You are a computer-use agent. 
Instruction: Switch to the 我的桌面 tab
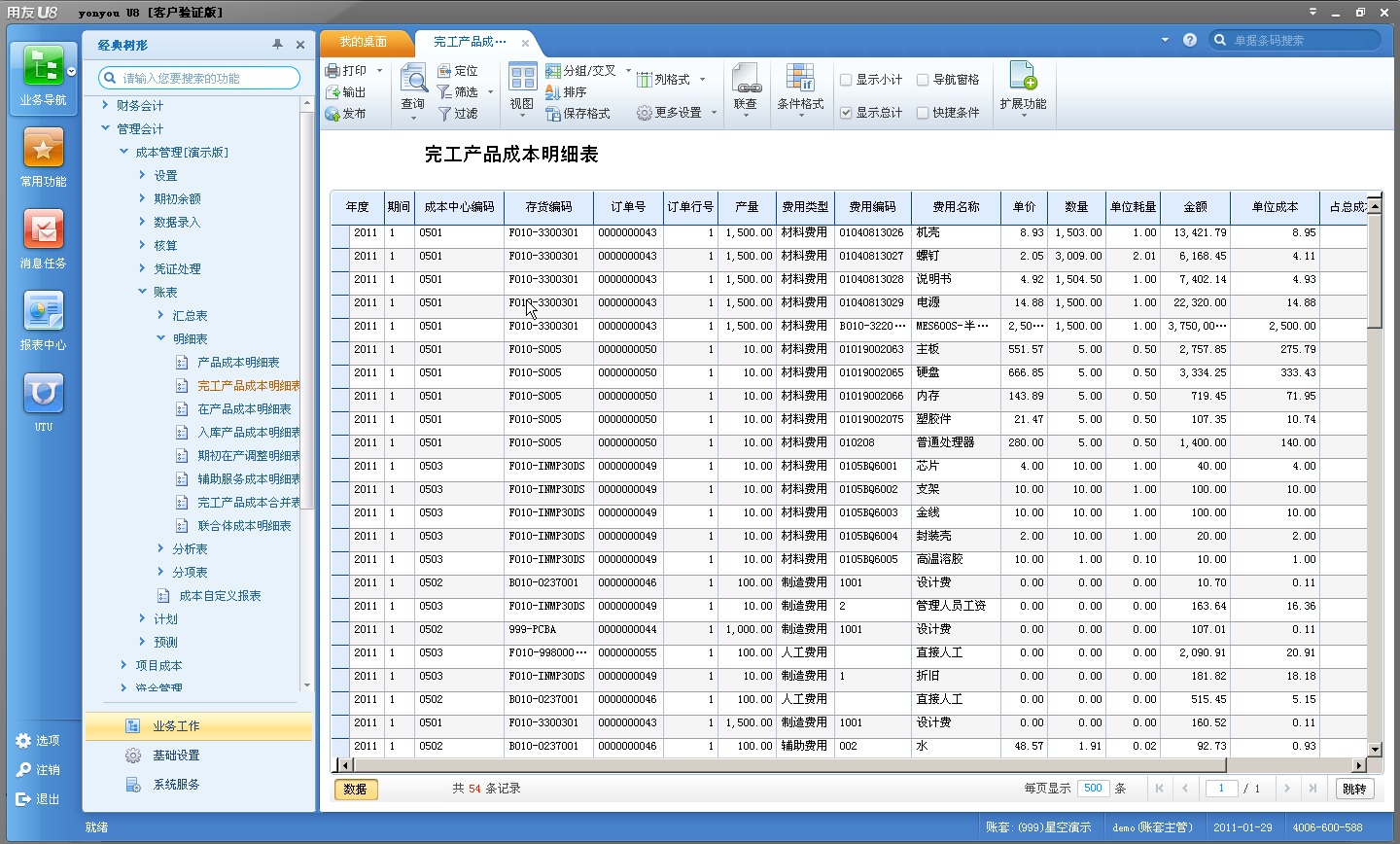coord(364,42)
